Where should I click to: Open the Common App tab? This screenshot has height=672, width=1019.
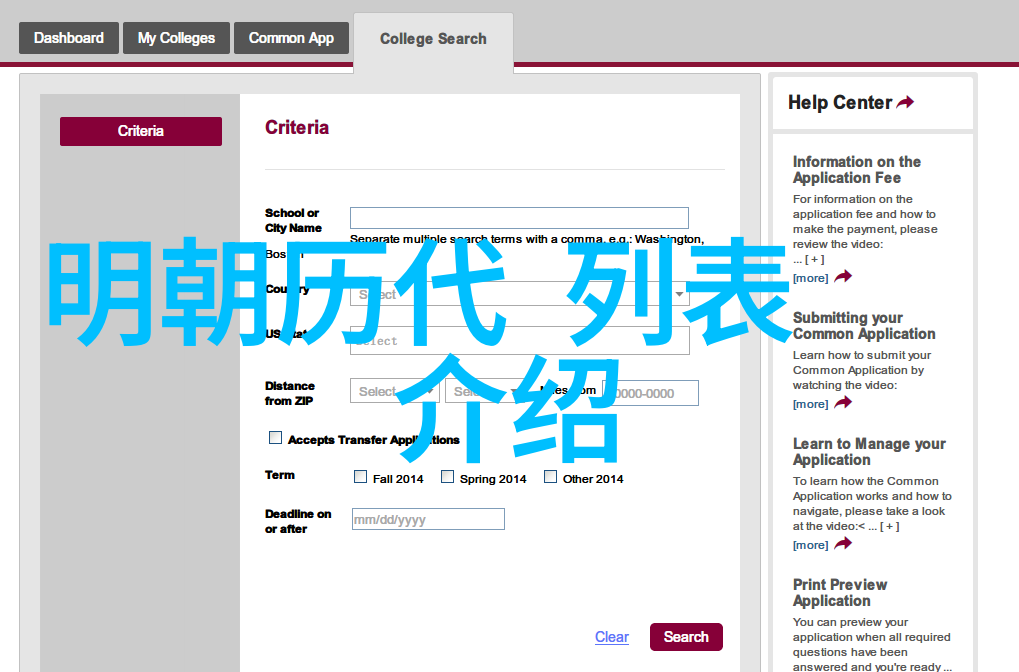click(291, 38)
